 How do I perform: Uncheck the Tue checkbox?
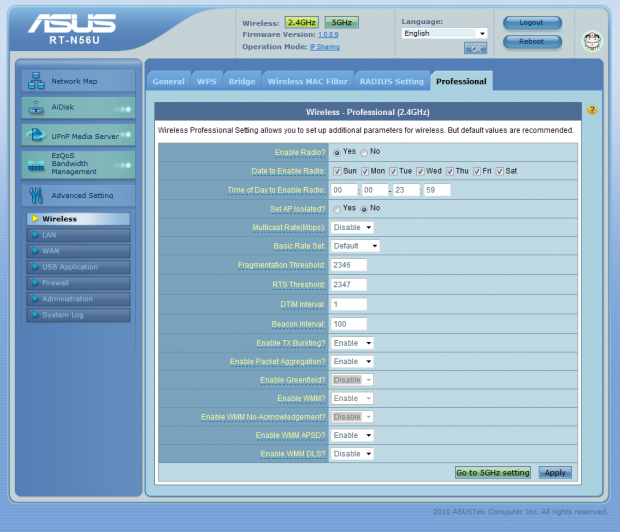click(x=393, y=171)
